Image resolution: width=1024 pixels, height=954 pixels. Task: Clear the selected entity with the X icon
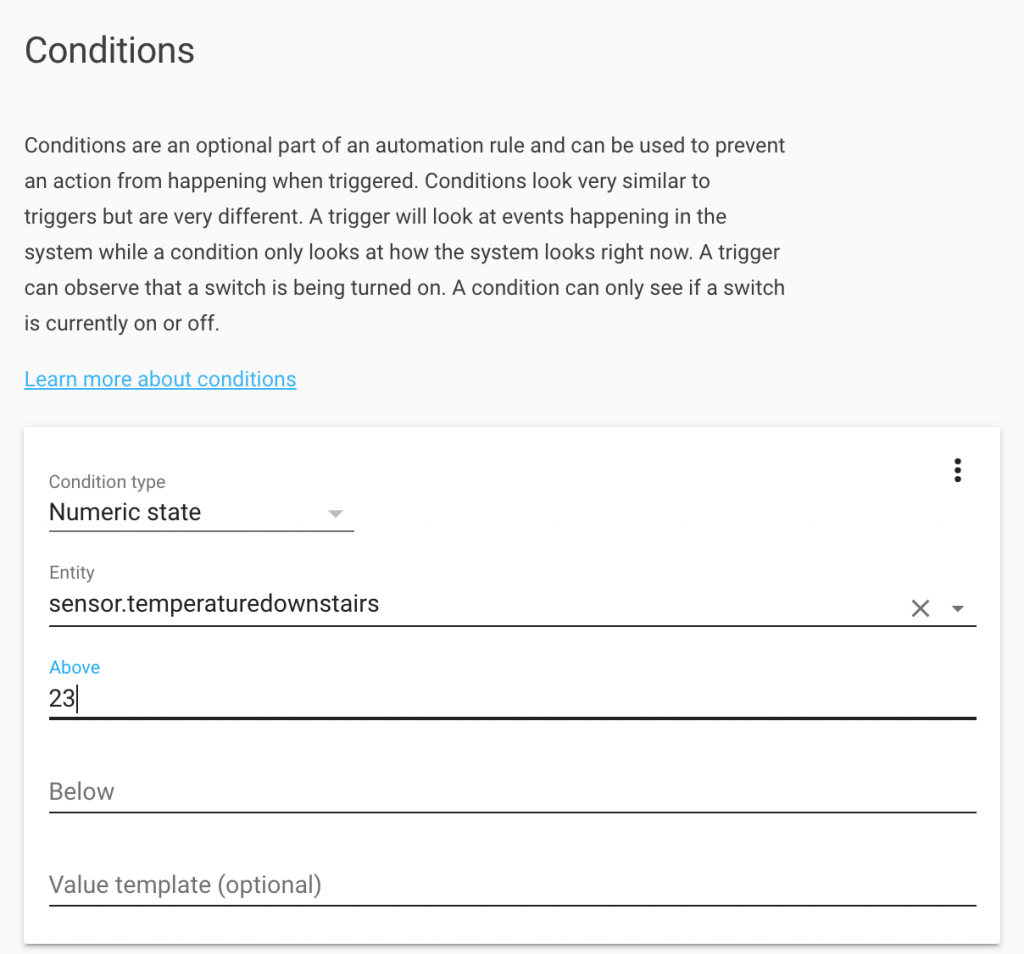pos(920,609)
